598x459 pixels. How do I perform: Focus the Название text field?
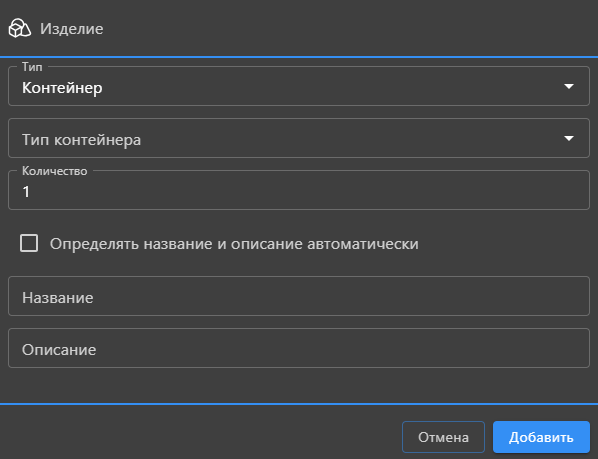tap(299, 296)
